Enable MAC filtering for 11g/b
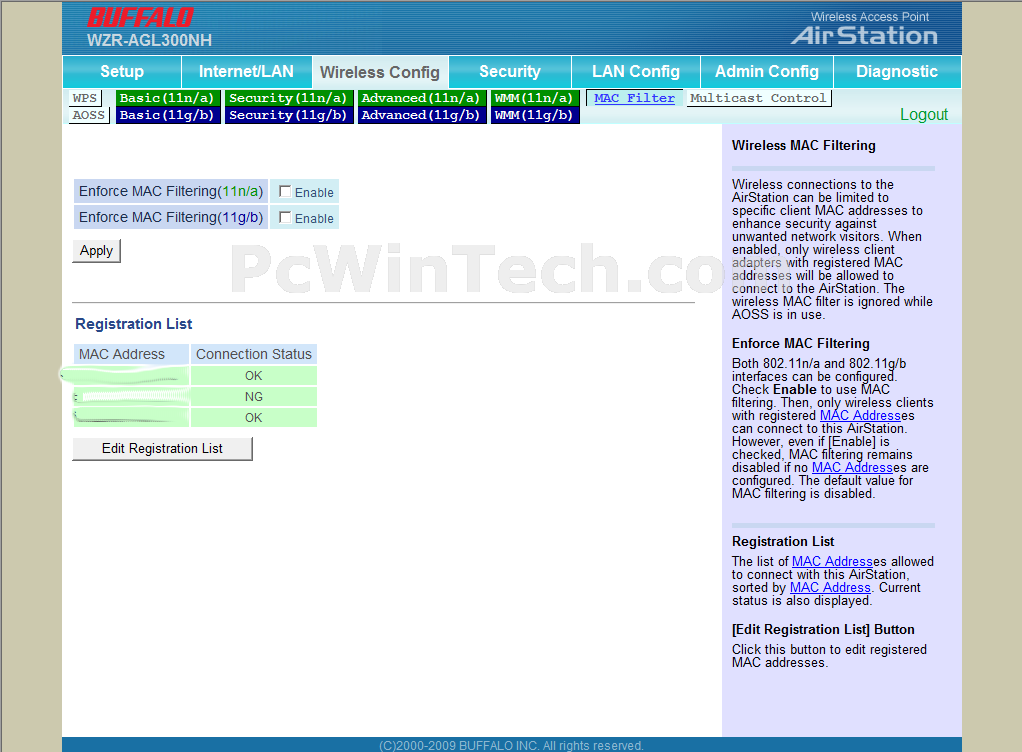This screenshot has height=752, width=1022. point(285,218)
